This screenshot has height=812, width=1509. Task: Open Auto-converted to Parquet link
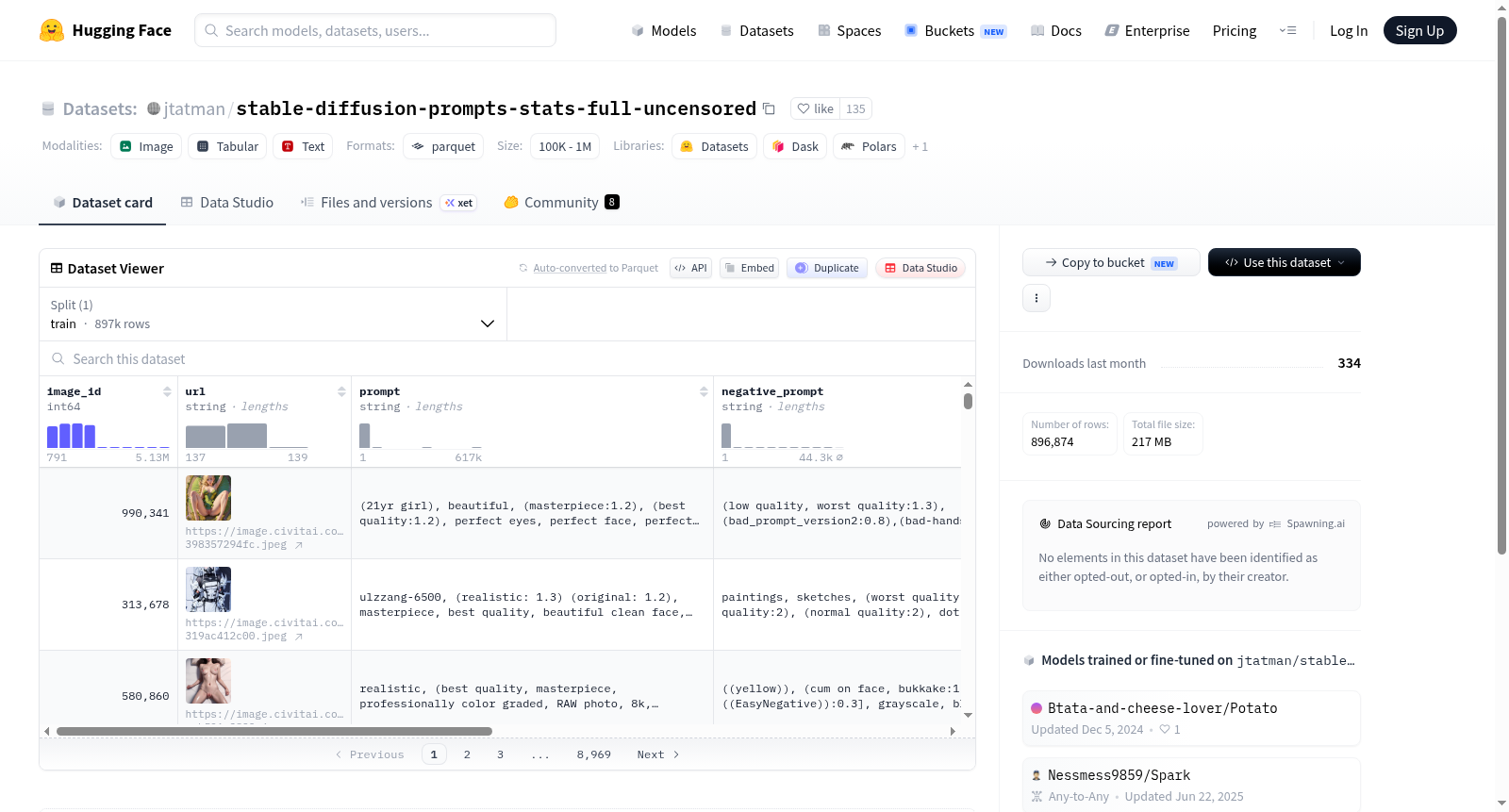(x=595, y=268)
